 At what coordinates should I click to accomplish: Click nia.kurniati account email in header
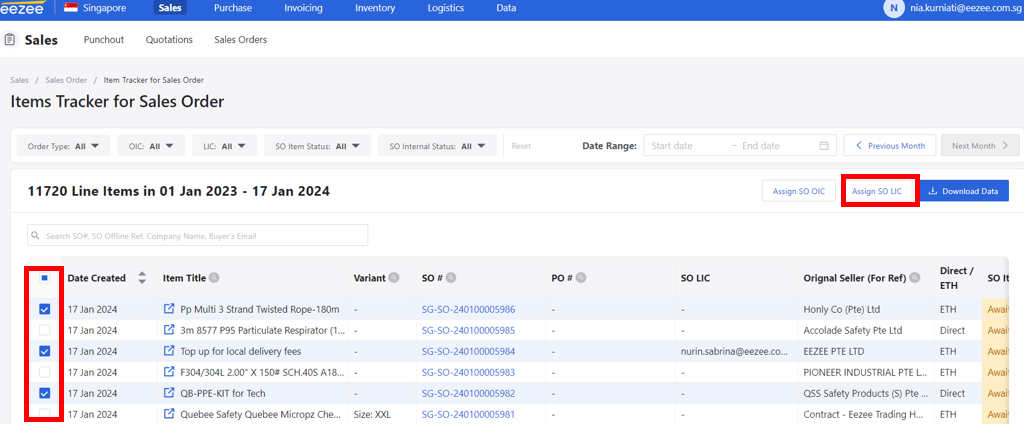[x=966, y=8]
